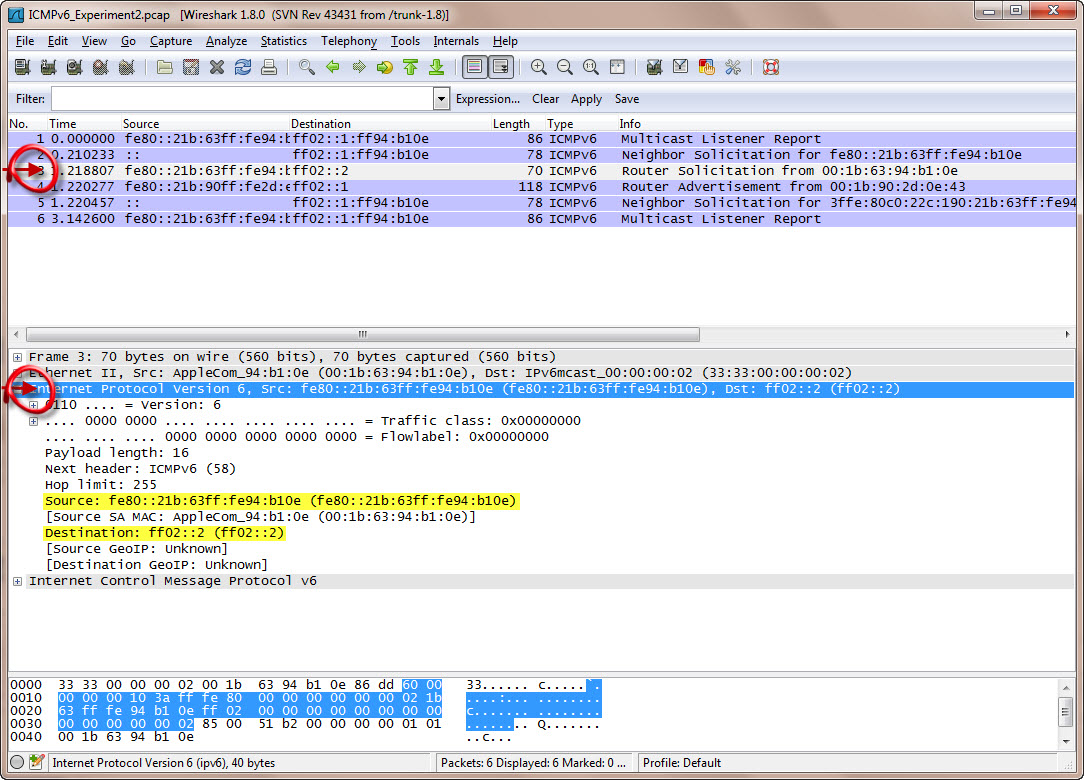This screenshot has width=1084, height=780.
Task: Open the Filter history dropdown arrow
Action: click(x=441, y=99)
